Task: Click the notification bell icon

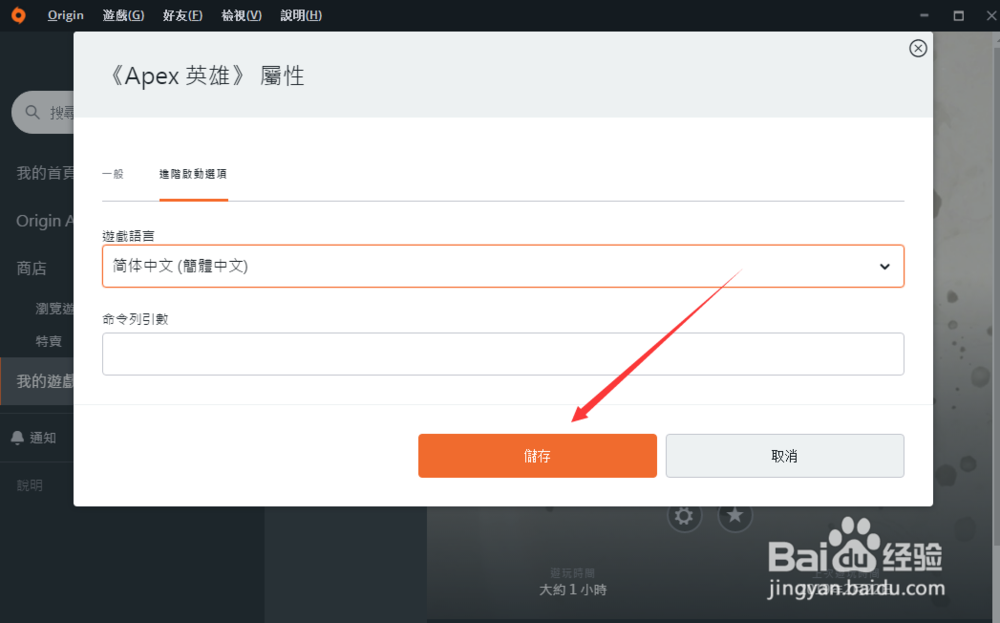Action: pos(17,437)
